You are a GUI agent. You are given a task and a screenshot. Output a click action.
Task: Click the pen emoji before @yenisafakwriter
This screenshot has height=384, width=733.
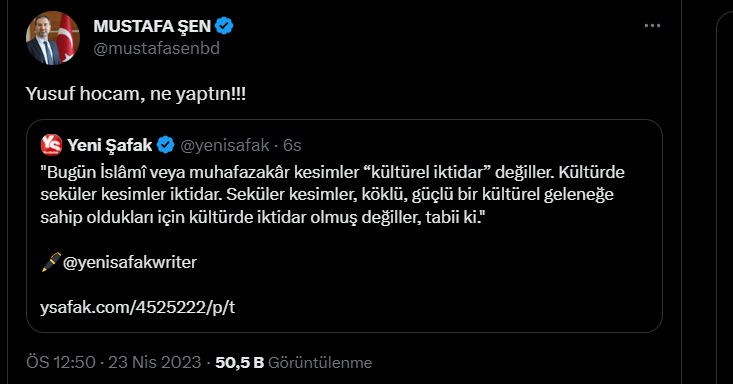[51, 262]
